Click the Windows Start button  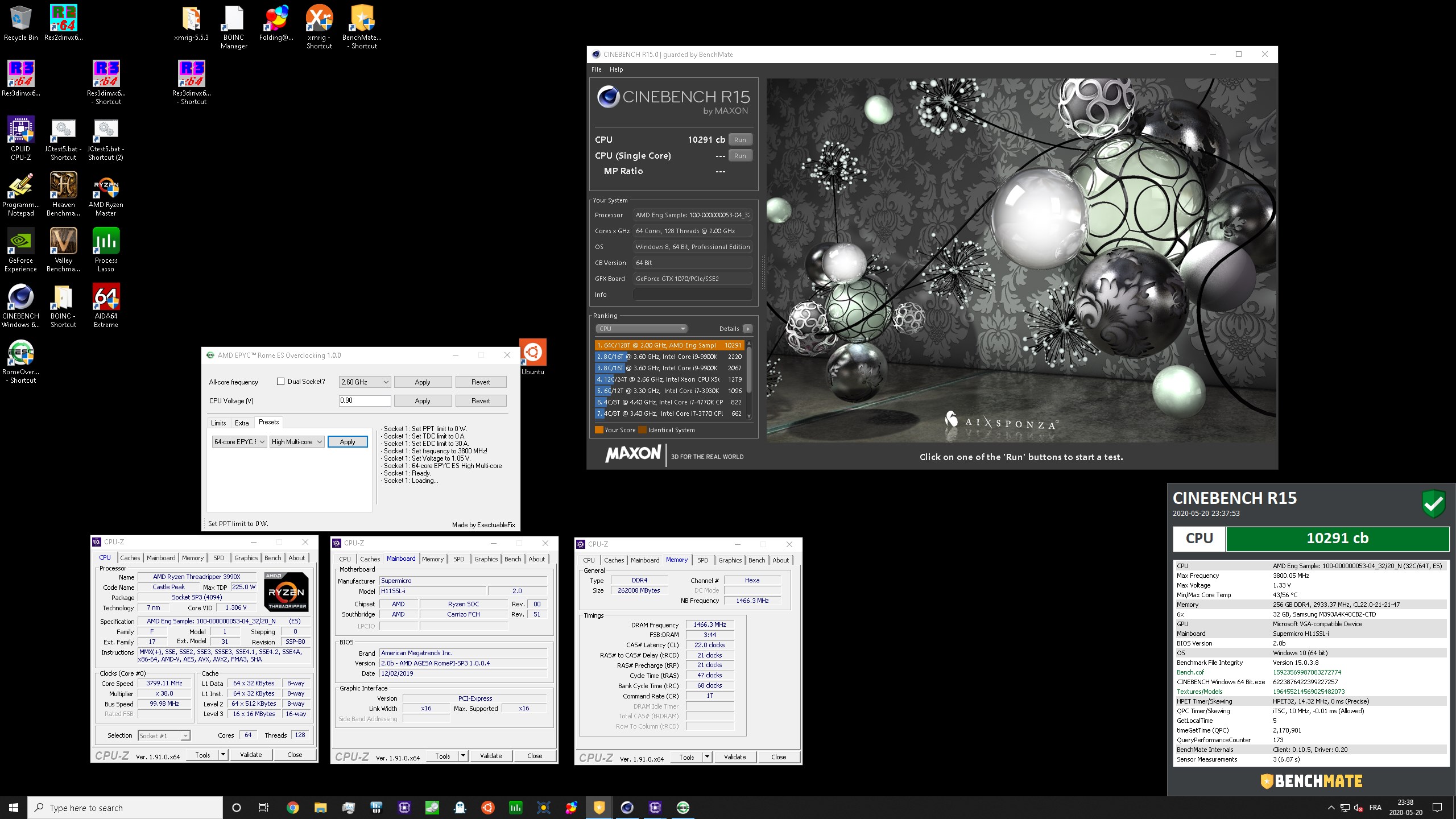[14, 808]
